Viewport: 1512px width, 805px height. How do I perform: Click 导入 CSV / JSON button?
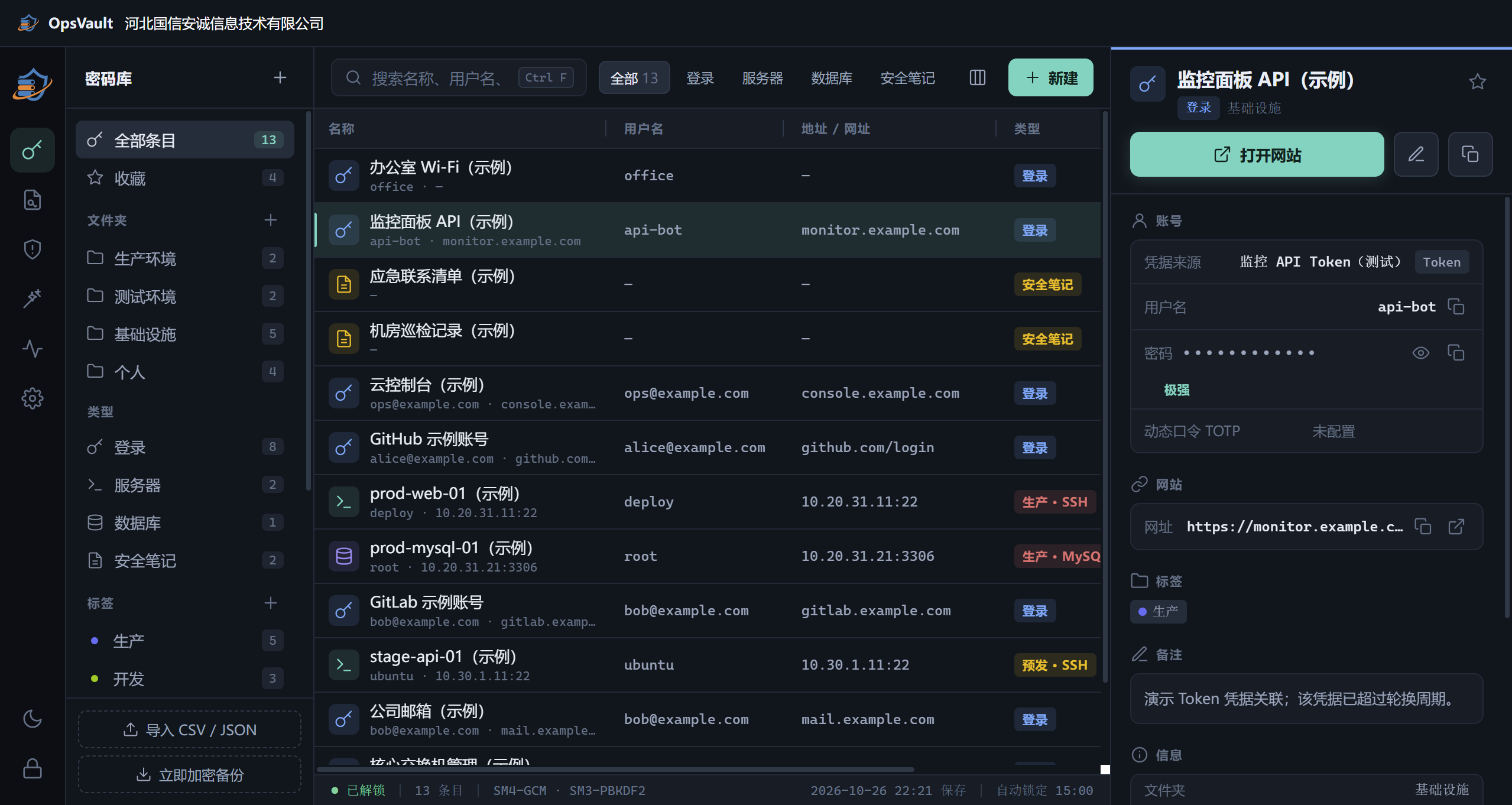point(190,729)
